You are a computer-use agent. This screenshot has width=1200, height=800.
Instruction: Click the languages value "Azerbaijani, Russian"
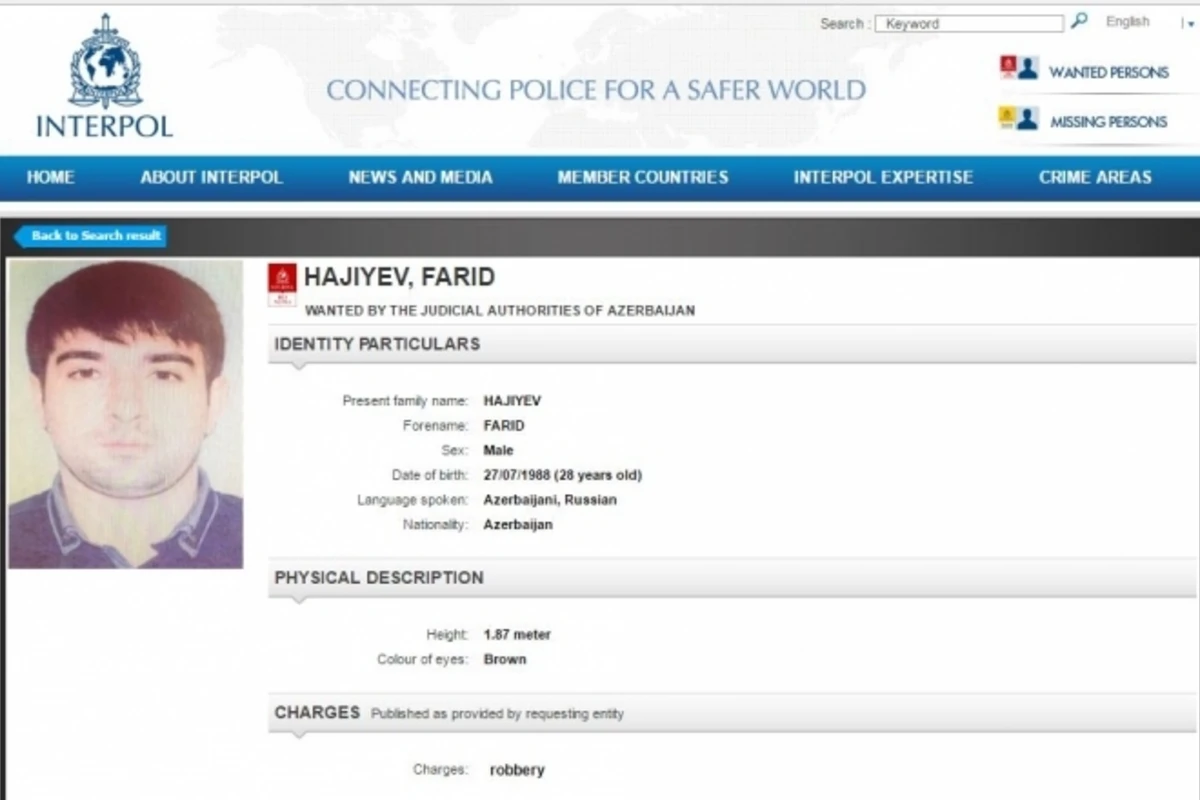[550, 500]
